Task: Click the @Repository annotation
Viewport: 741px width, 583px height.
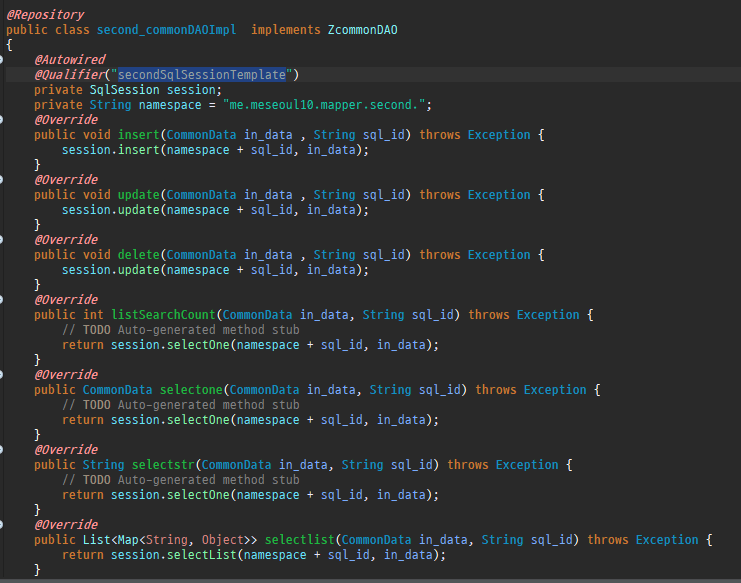Action: [45, 15]
